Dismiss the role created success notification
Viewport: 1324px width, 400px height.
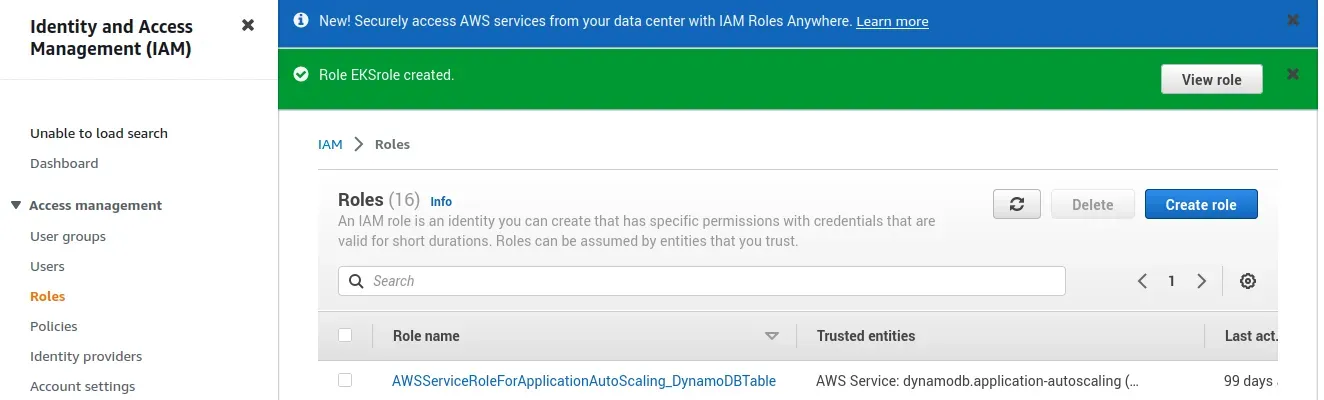tap(1293, 74)
